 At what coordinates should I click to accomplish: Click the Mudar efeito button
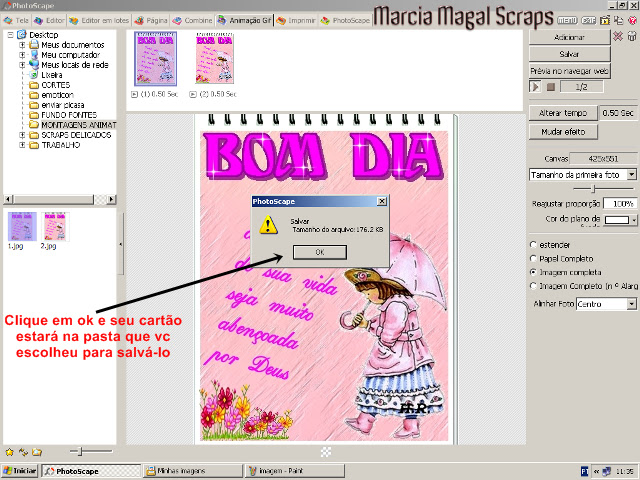[x=563, y=132]
